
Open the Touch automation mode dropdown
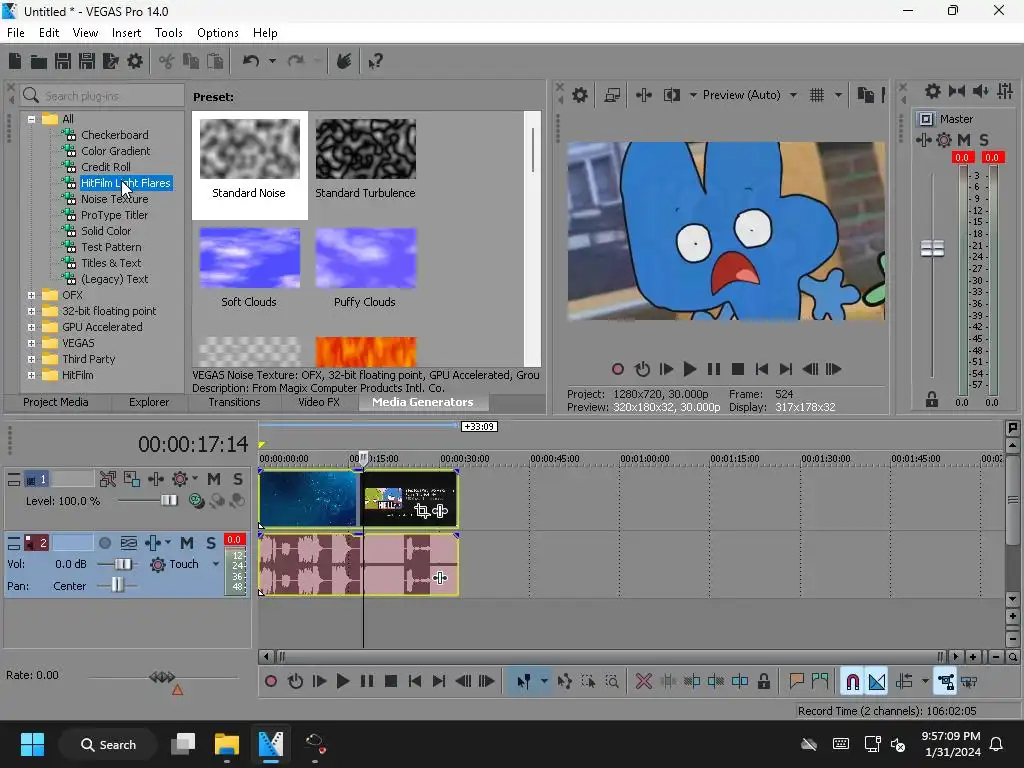point(216,564)
